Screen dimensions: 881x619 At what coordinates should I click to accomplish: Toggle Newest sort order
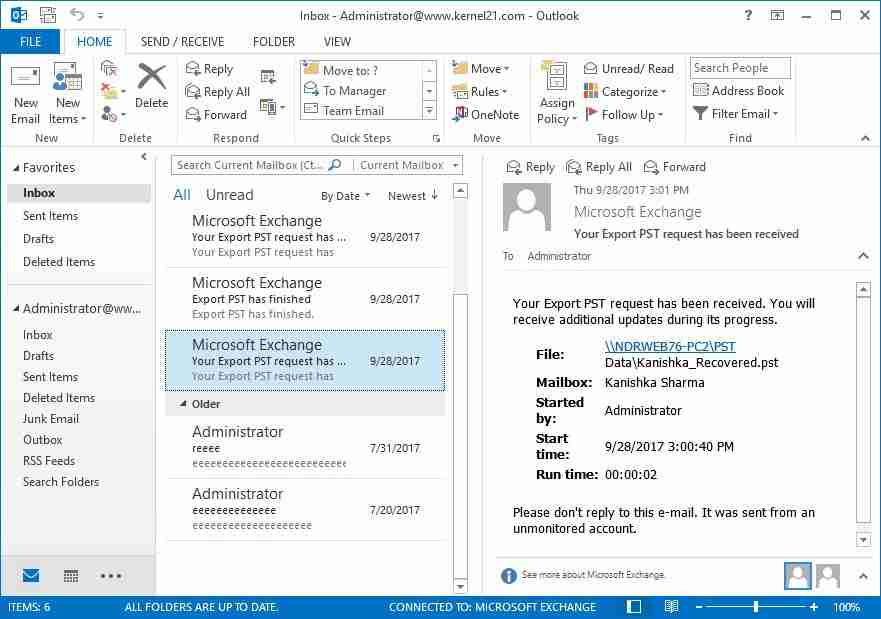click(x=413, y=196)
